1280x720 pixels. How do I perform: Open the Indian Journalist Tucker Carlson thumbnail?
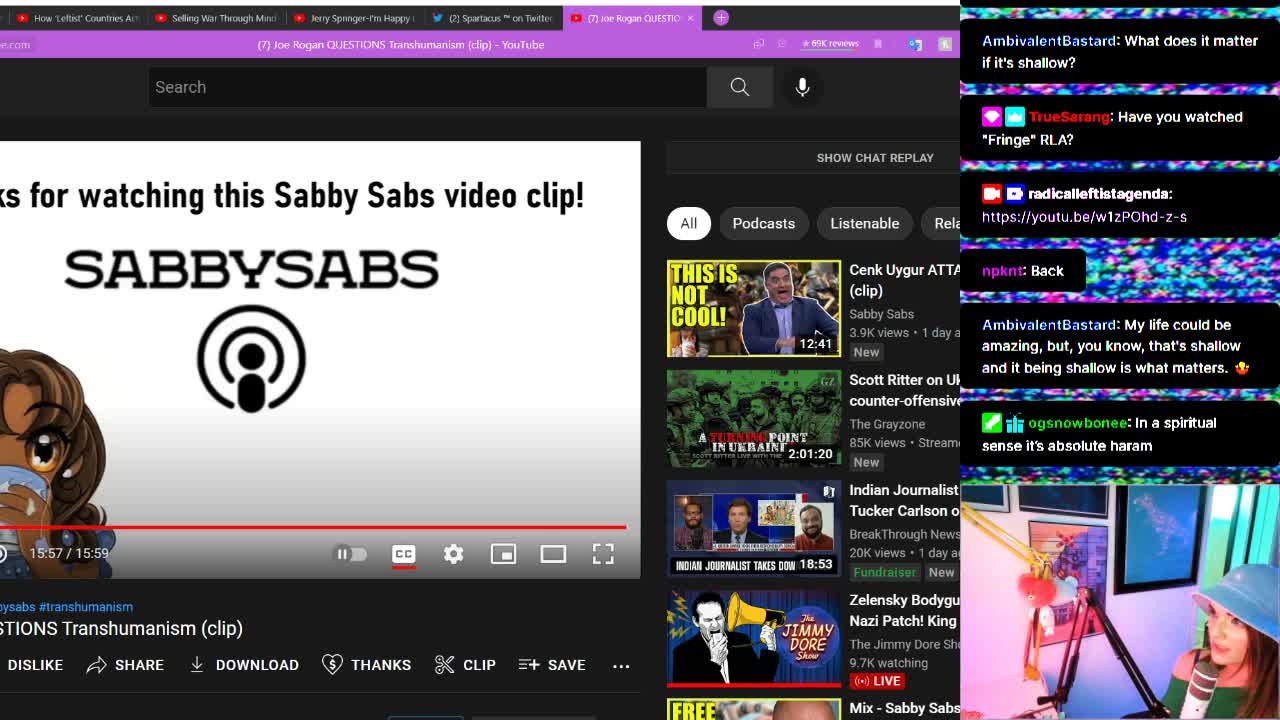754,528
